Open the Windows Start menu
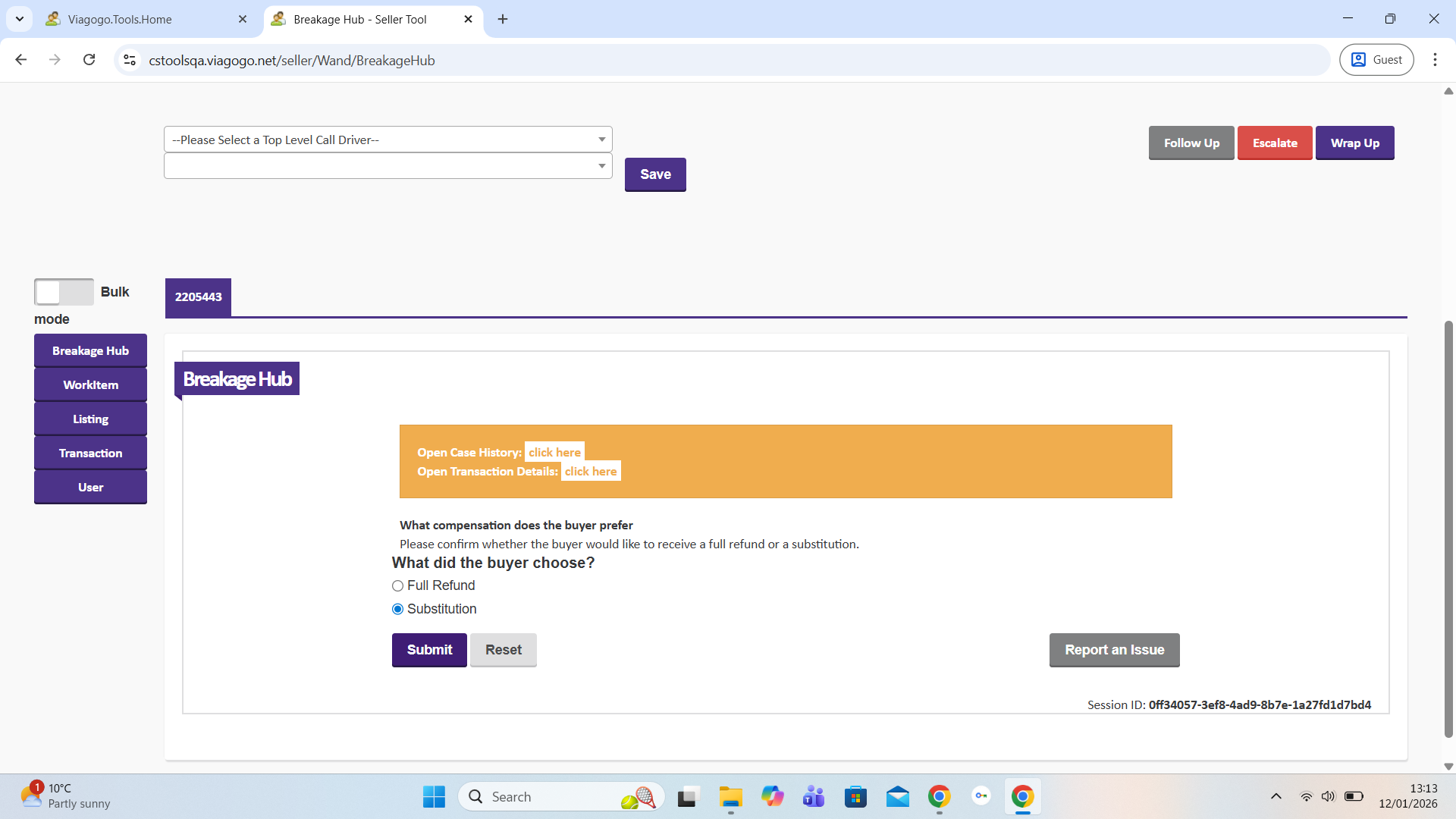This screenshot has width=1456, height=819. (434, 797)
